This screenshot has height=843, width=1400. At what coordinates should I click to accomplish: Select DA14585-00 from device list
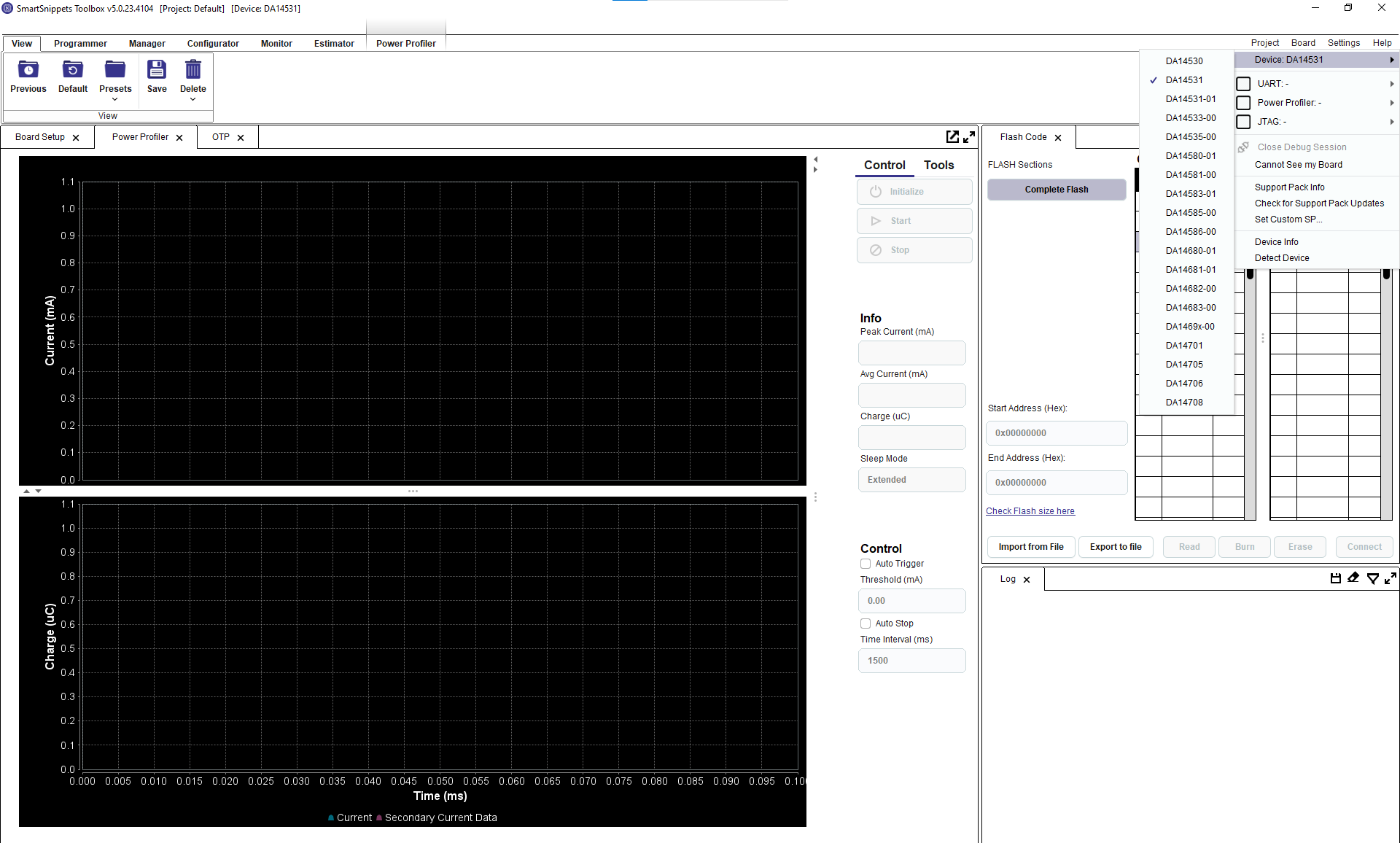click(1187, 213)
